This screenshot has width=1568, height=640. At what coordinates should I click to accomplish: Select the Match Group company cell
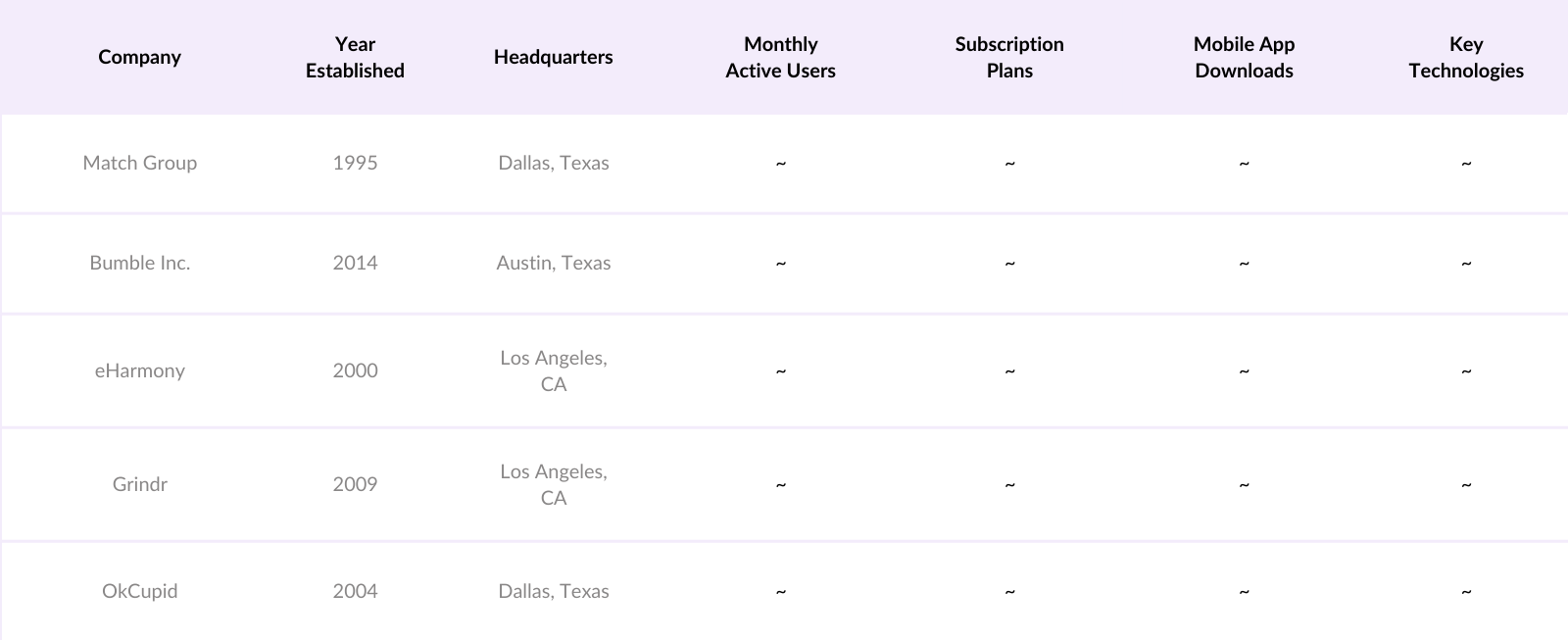[139, 163]
